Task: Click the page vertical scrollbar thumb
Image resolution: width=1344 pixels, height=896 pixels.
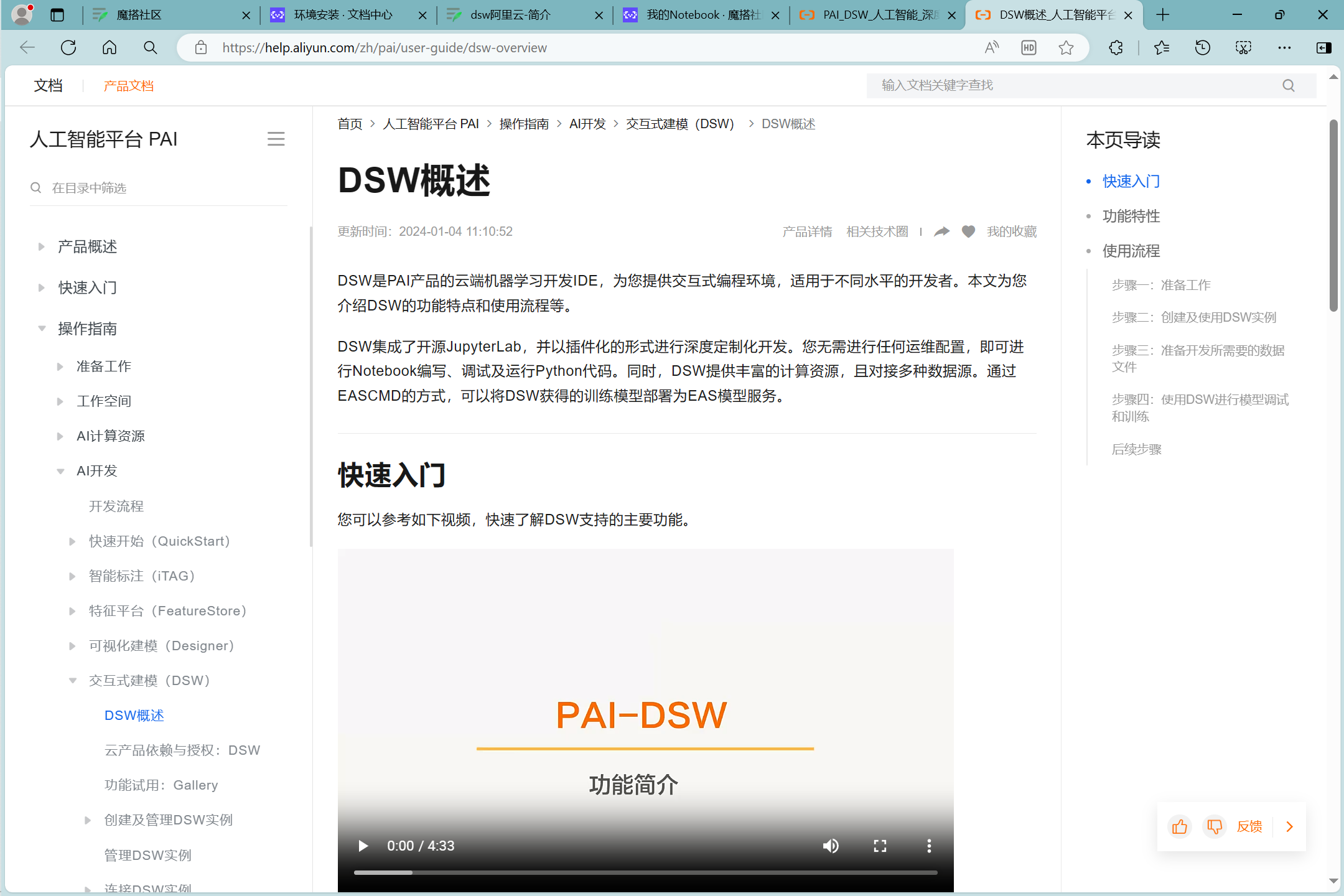Action: click(1333, 215)
